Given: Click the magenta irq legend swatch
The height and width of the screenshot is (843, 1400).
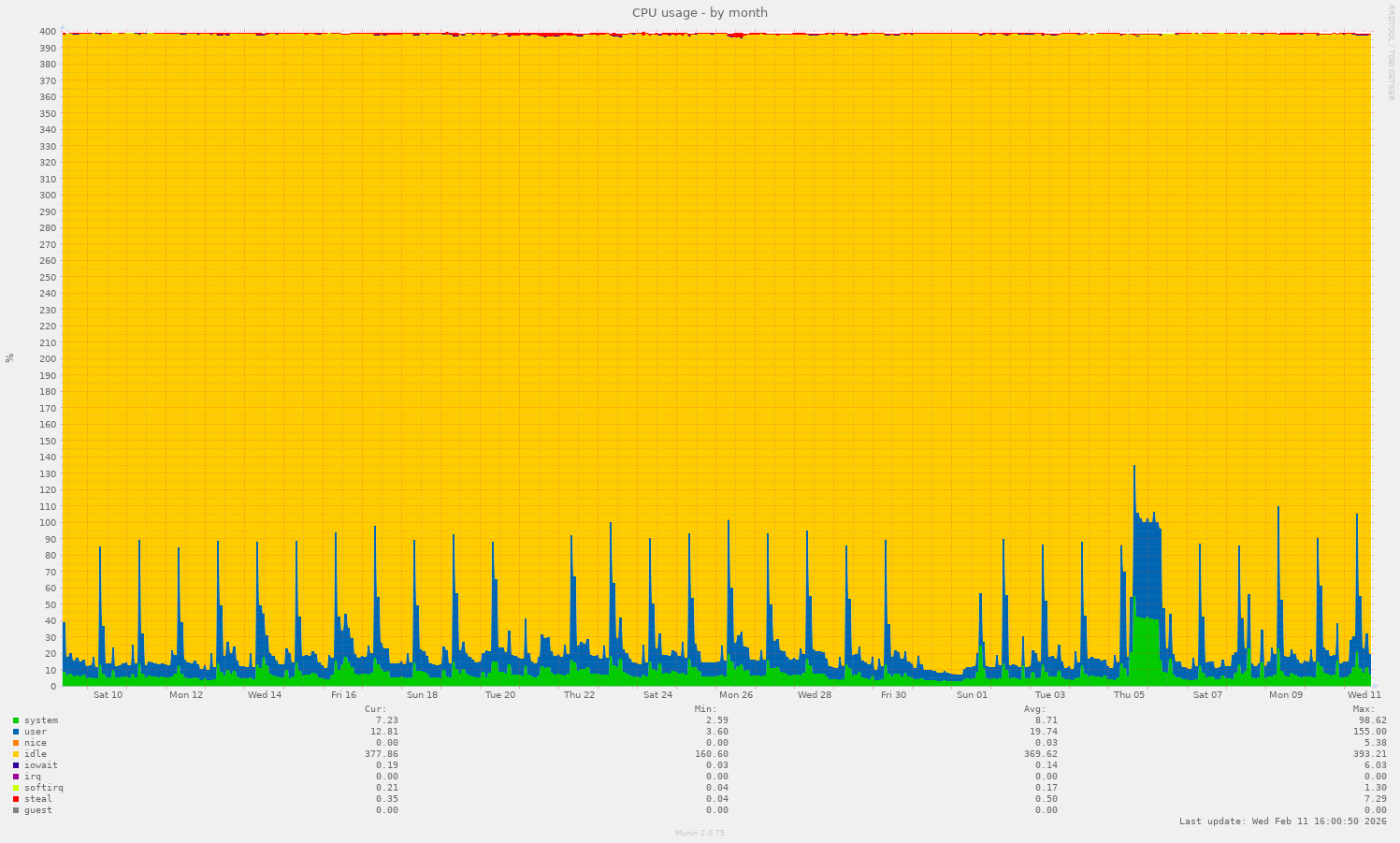Looking at the screenshot, I should pos(14,777).
